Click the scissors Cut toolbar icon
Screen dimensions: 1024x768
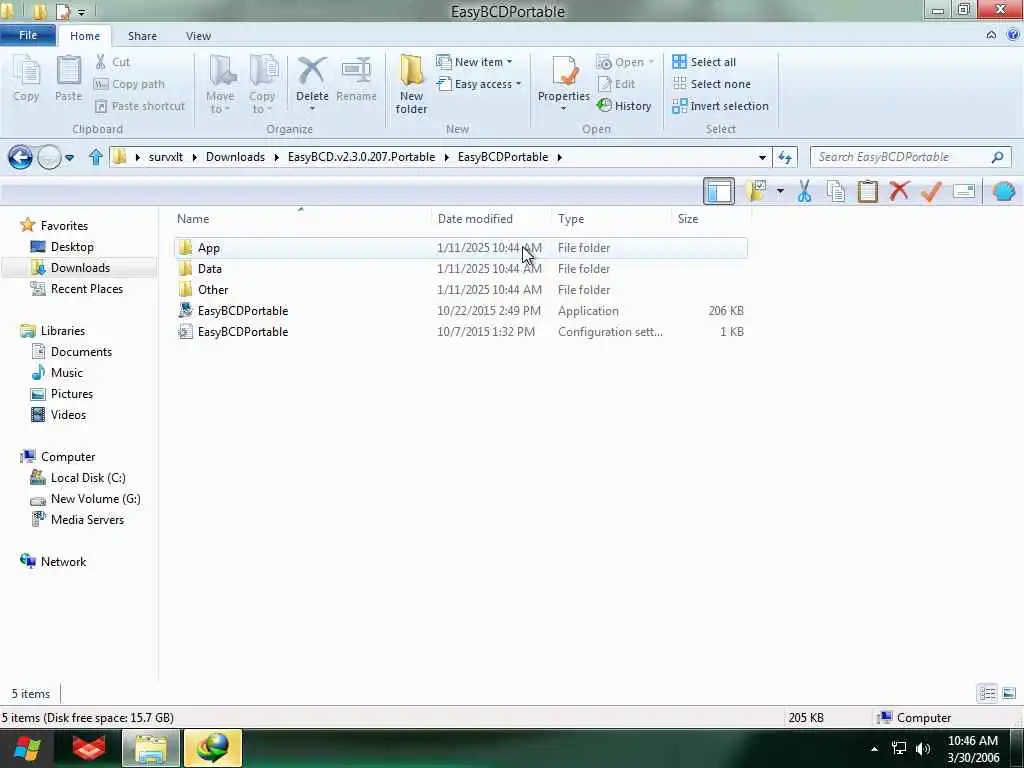(x=805, y=191)
